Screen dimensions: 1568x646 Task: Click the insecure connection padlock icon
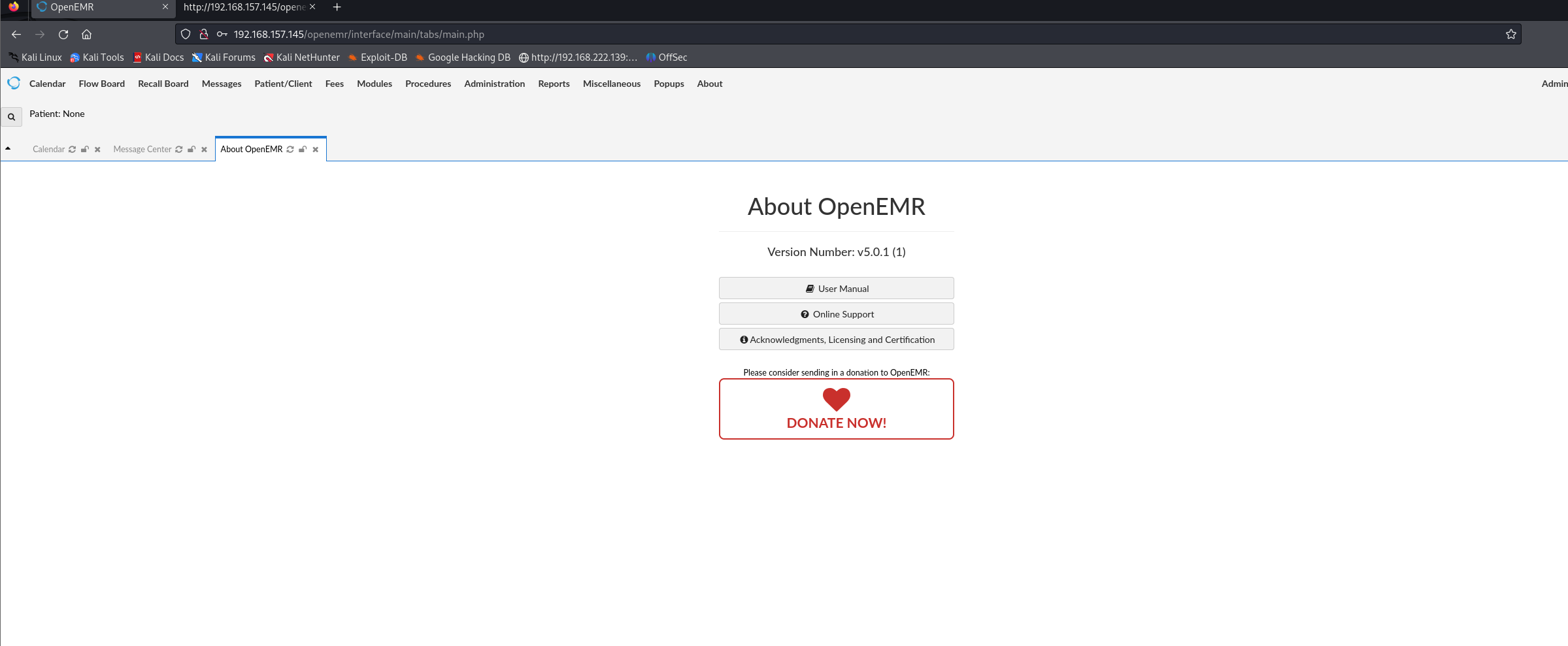[x=204, y=34]
